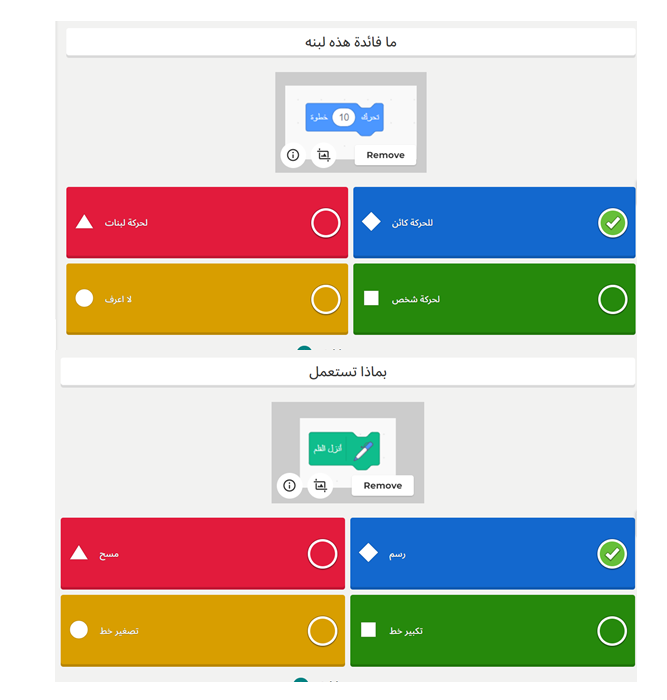
Task: Toggle the correct-answer circle for 'لحركة شخص'
Action: [612, 299]
